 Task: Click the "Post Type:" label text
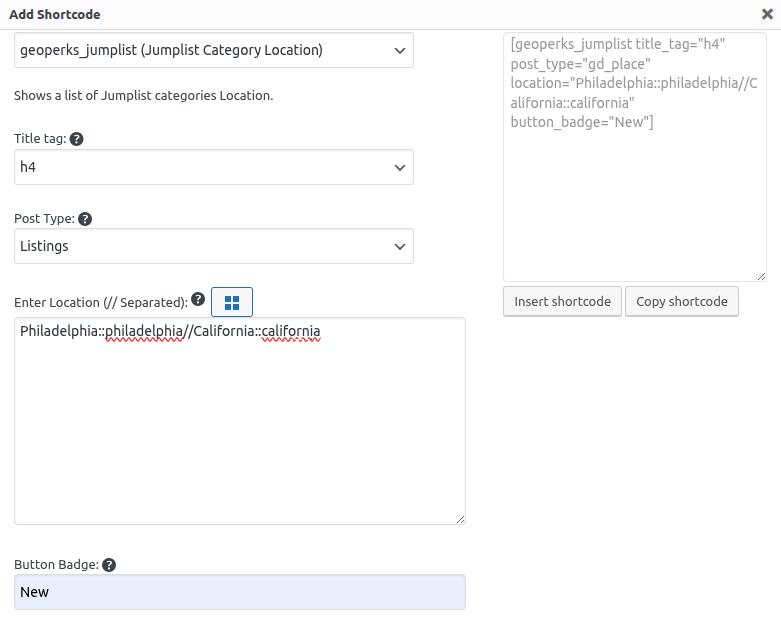(44, 219)
